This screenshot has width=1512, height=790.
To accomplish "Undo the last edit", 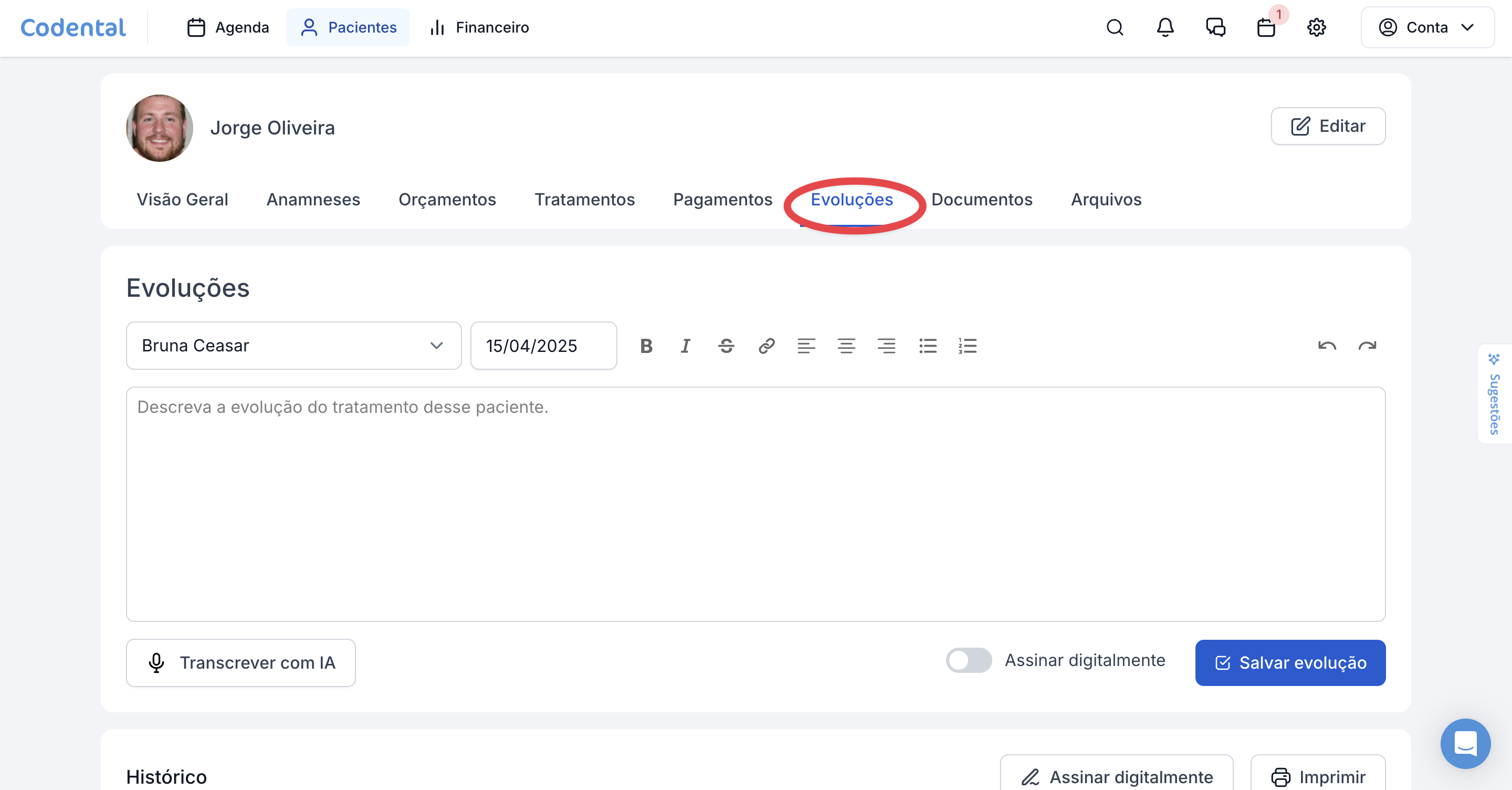I will click(1327, 346).
